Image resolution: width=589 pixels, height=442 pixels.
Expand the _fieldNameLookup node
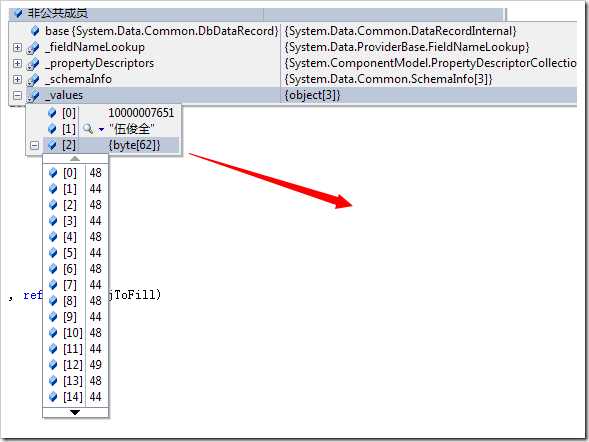[x=17, y=47]
